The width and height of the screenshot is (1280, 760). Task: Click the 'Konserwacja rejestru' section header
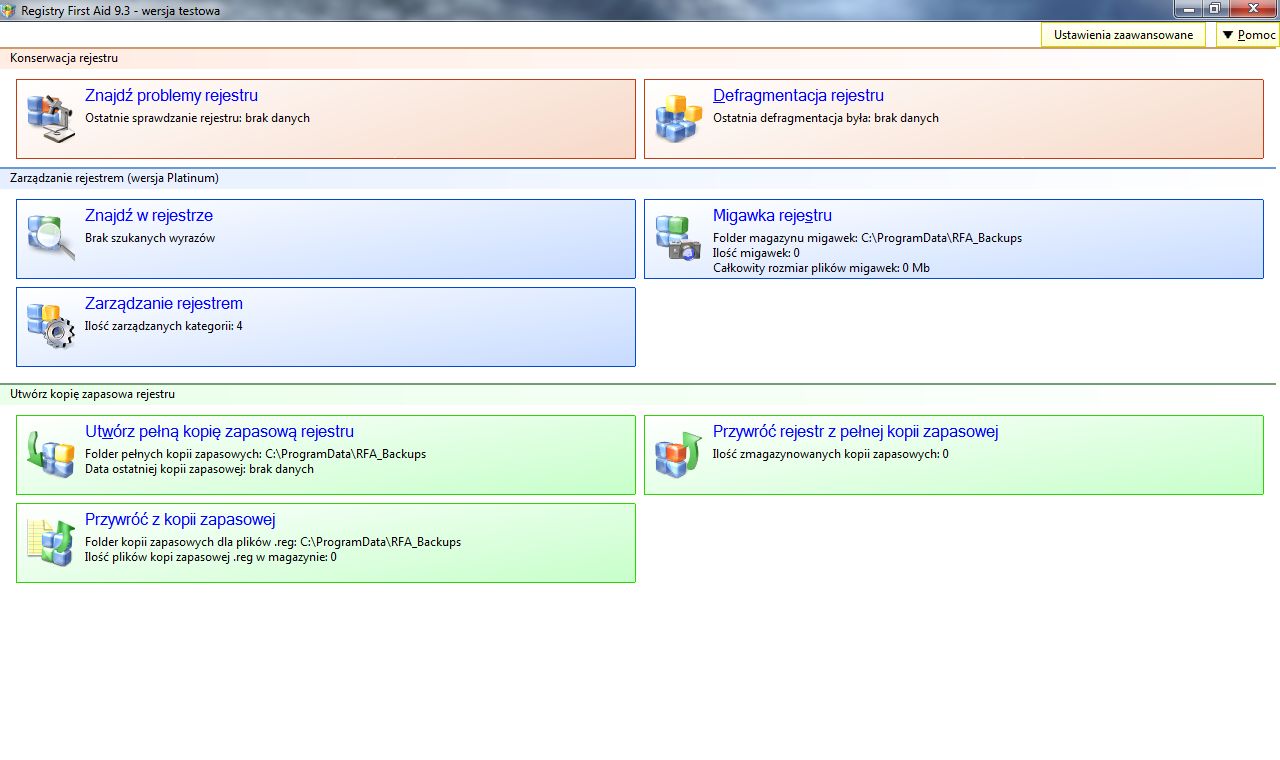coord(64,58)
